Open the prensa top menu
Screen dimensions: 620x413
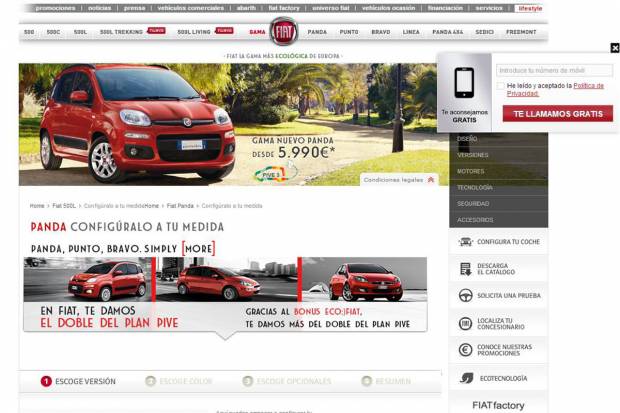[134, 8]
